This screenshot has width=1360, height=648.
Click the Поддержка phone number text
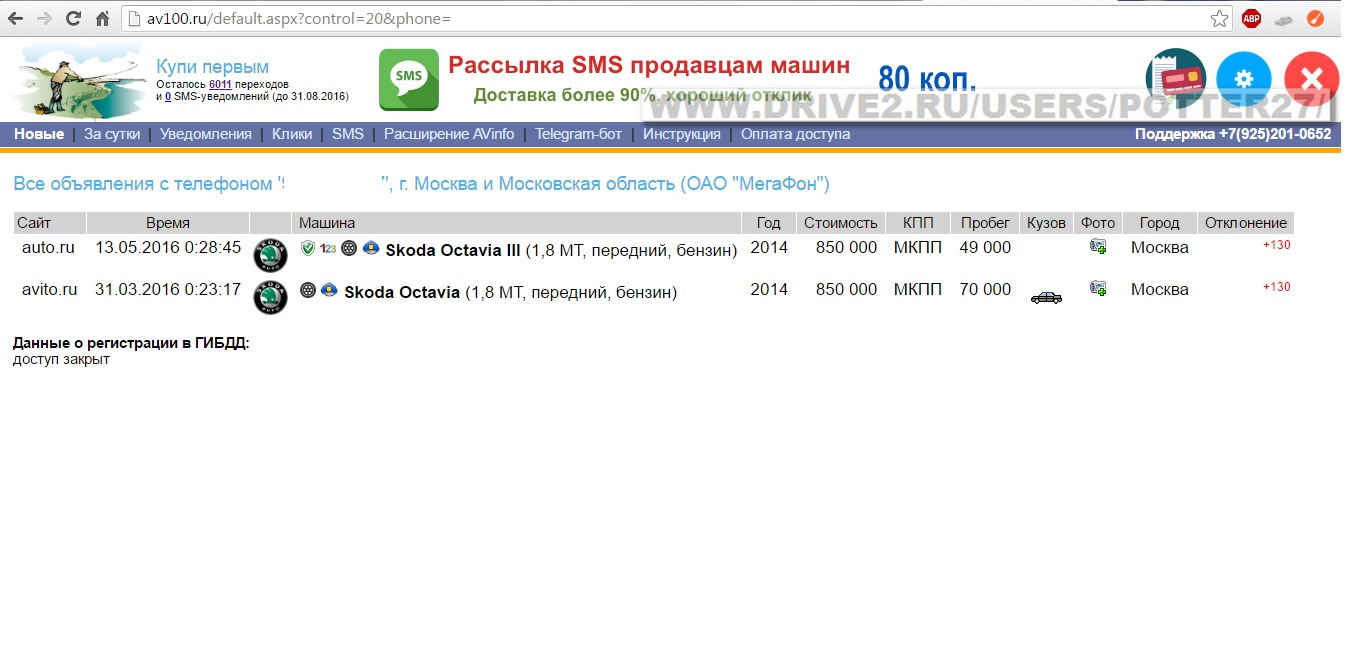(x=1233, y=134)
